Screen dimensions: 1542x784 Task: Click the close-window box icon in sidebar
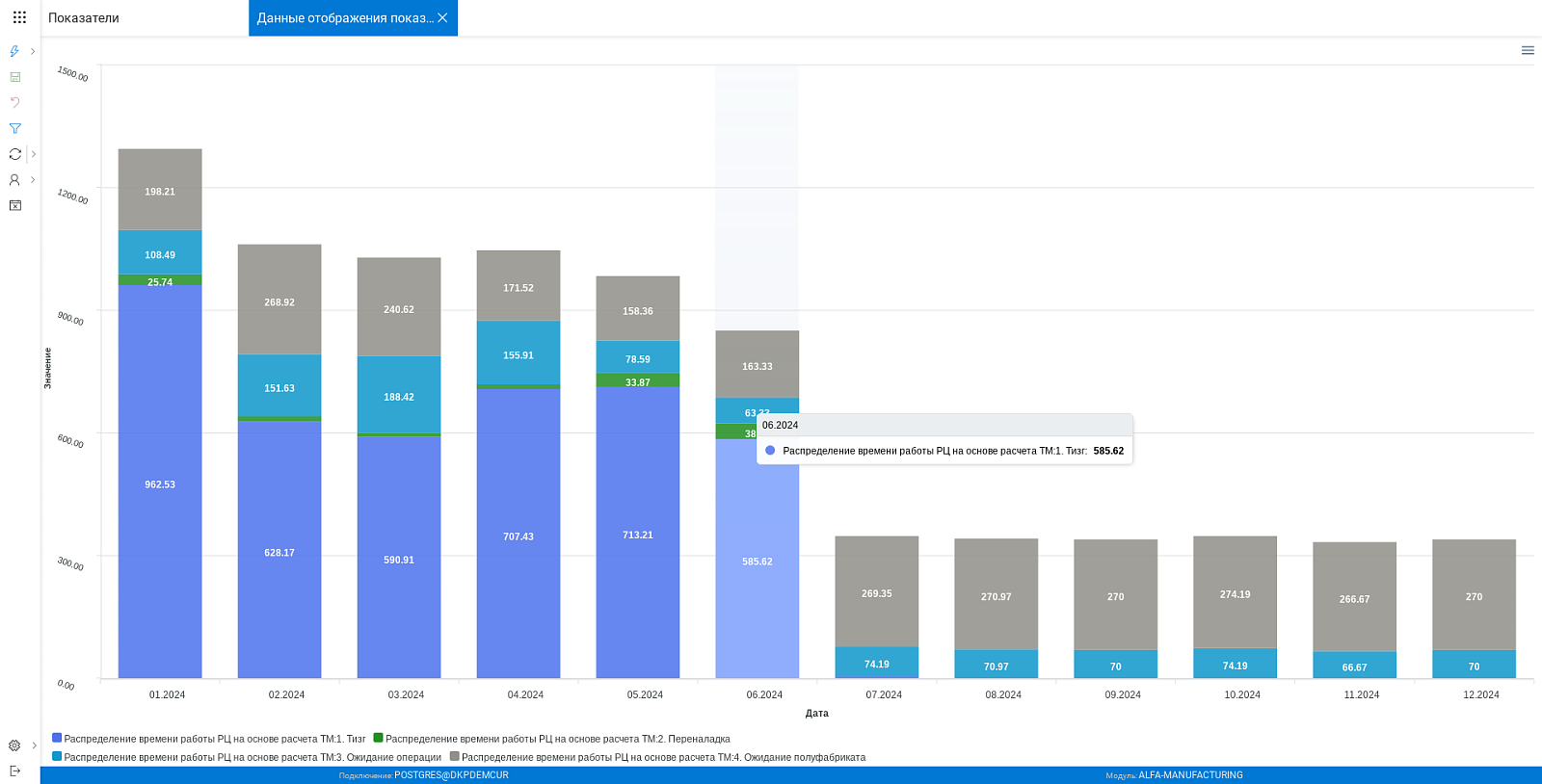(14, 205)
